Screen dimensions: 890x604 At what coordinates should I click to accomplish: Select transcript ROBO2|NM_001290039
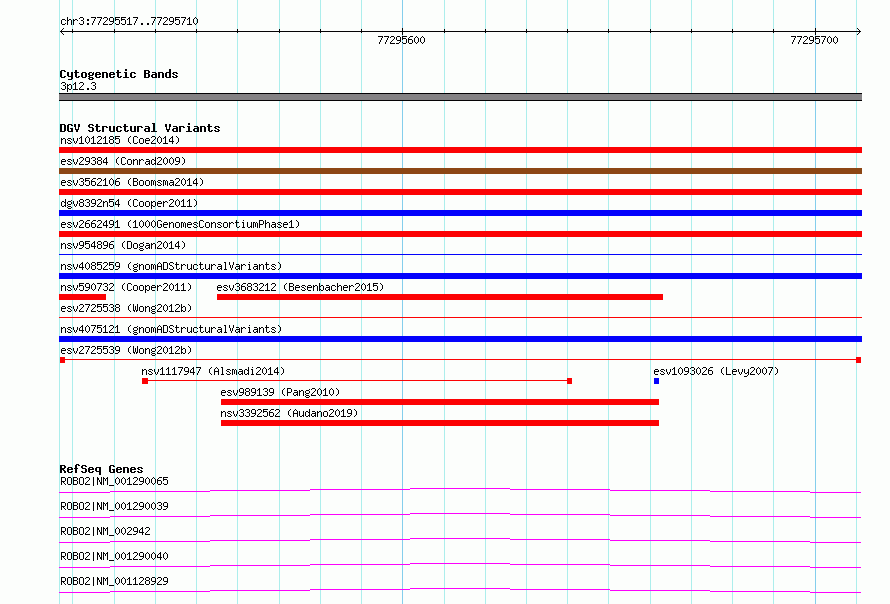pos(114,506)
